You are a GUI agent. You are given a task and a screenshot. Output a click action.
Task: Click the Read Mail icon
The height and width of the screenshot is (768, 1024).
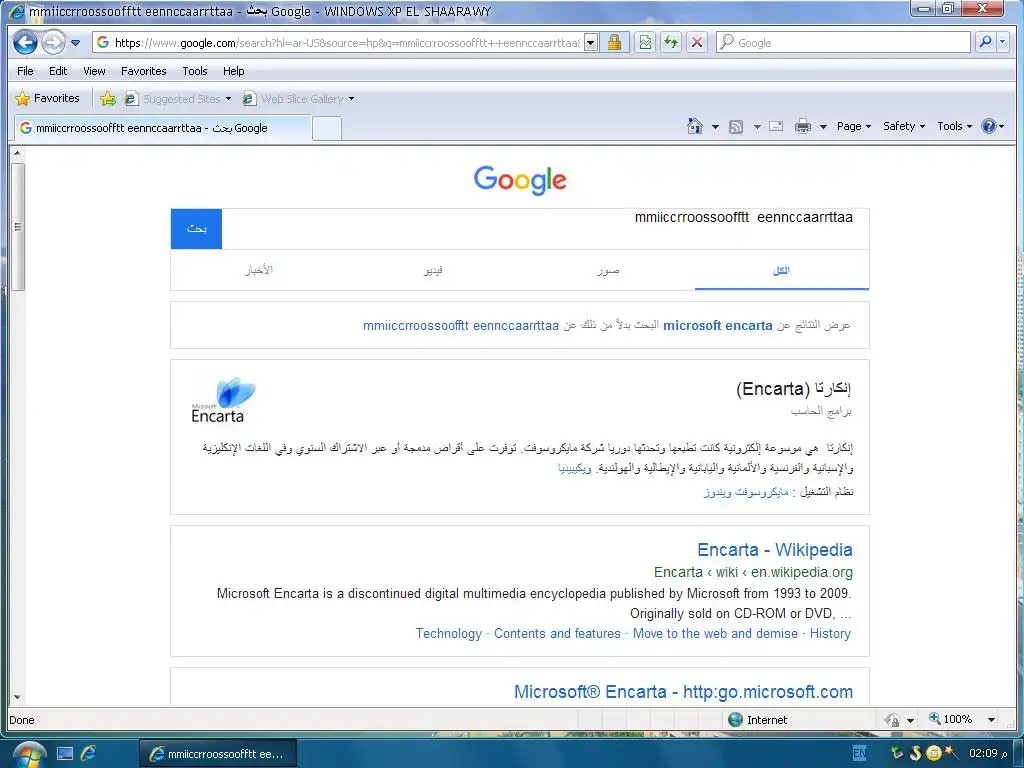click(776, 126)
